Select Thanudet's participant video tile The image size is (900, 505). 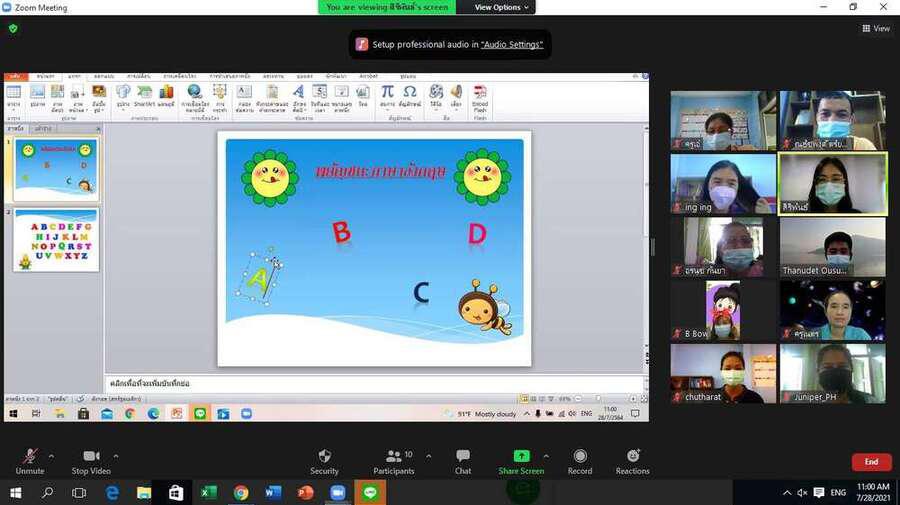click(x=832, y=247)
